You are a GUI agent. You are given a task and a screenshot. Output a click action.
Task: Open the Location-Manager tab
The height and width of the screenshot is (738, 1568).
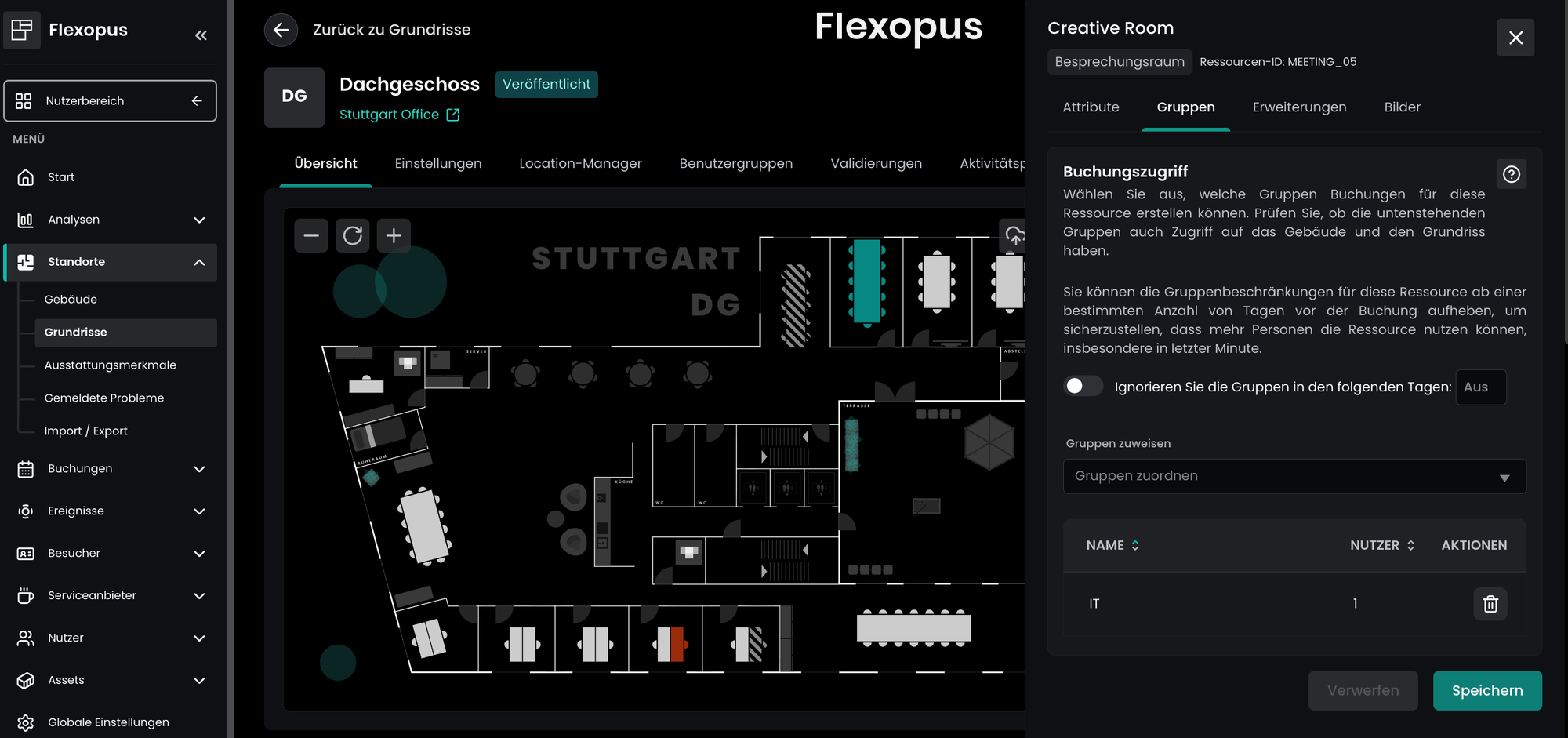click(x=580, y=163)
